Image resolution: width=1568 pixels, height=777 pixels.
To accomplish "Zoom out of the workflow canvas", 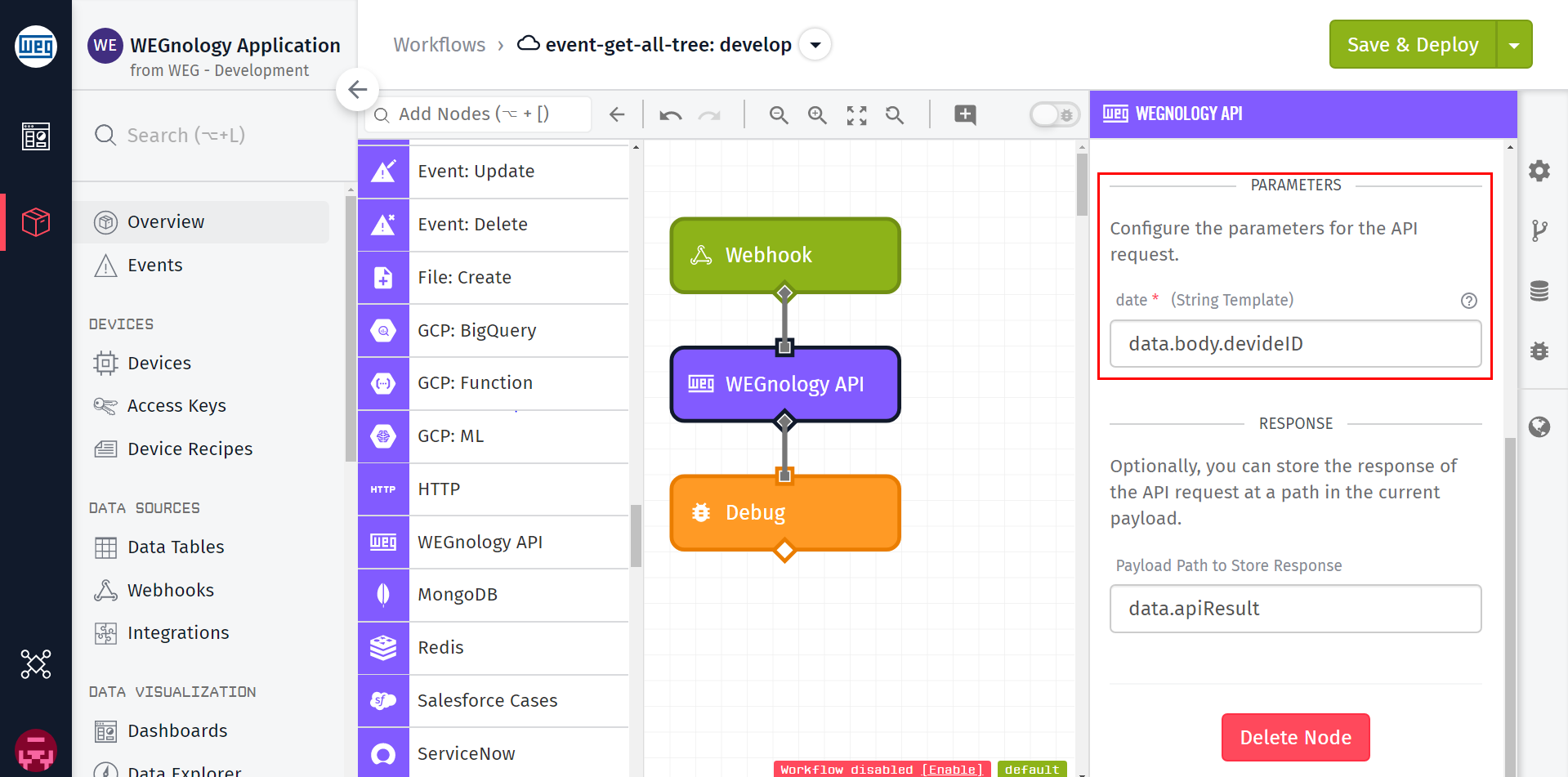I will (x=779, y=115).
